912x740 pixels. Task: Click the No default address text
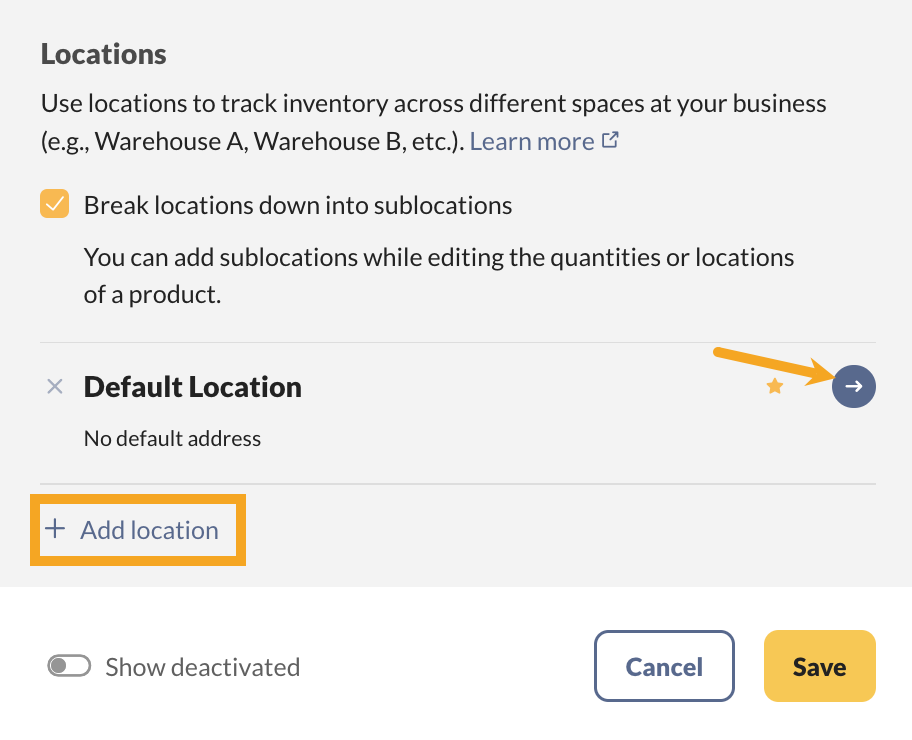(172, 438)
